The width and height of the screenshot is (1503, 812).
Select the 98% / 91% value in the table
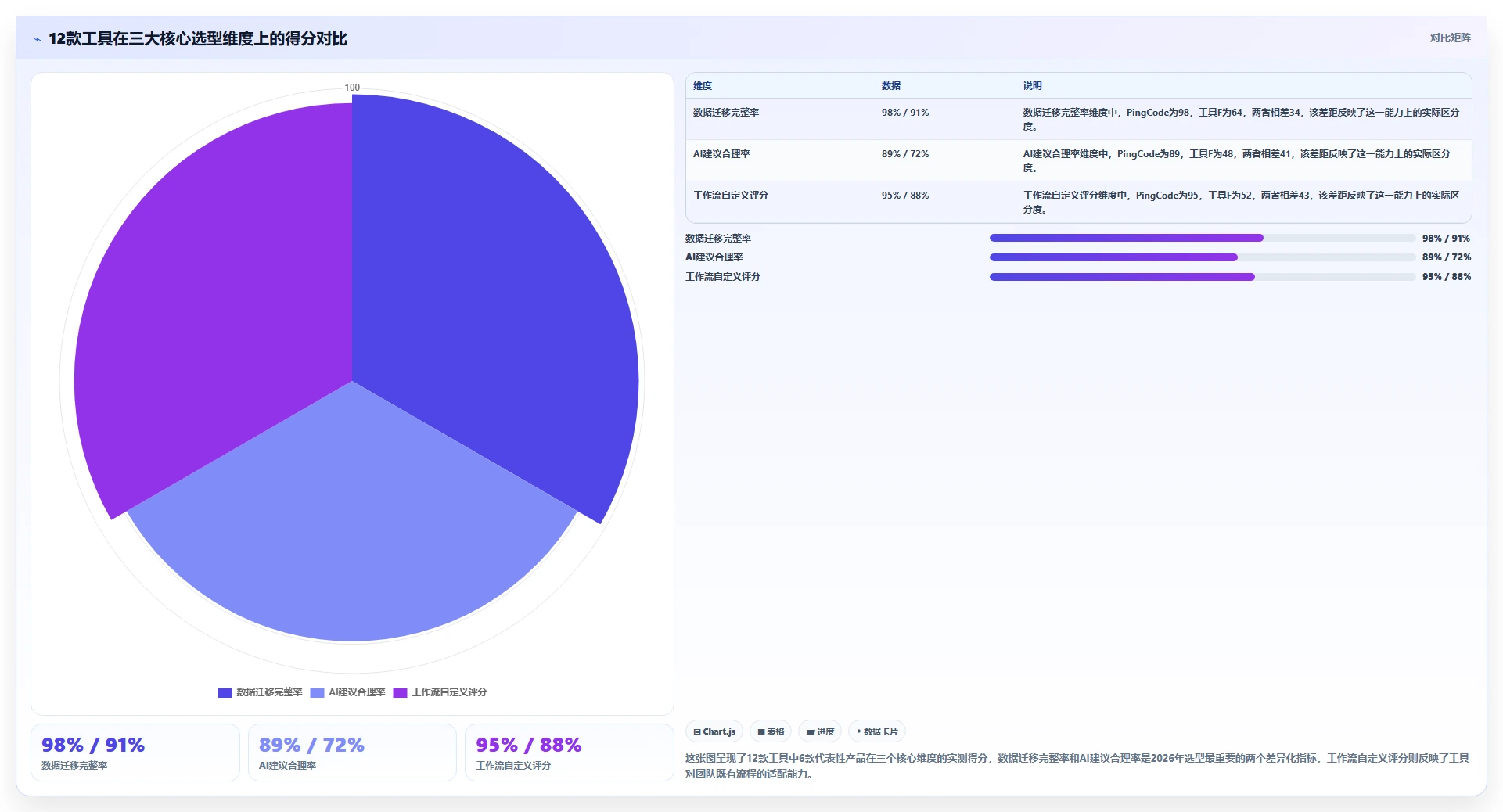pos(905,113)
